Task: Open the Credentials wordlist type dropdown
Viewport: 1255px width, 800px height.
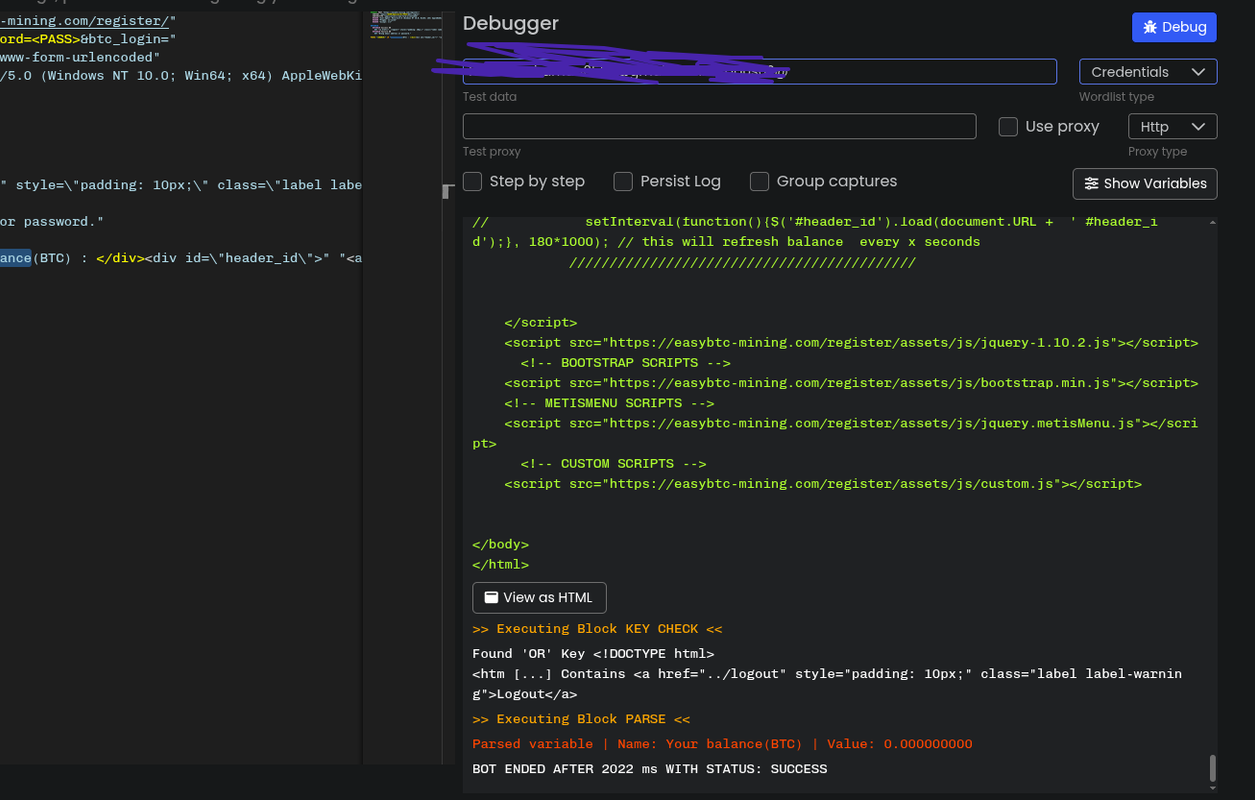Action: (x=1148, y=72)
